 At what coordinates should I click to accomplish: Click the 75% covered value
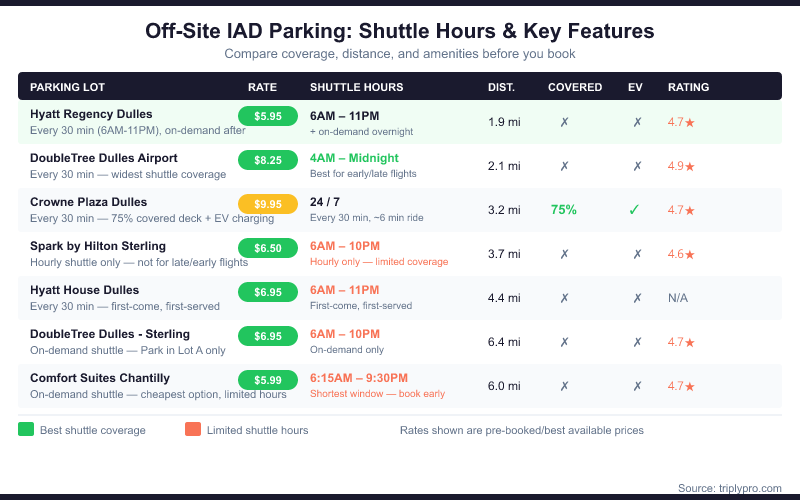pyautogui.click(x=564, y=210)
